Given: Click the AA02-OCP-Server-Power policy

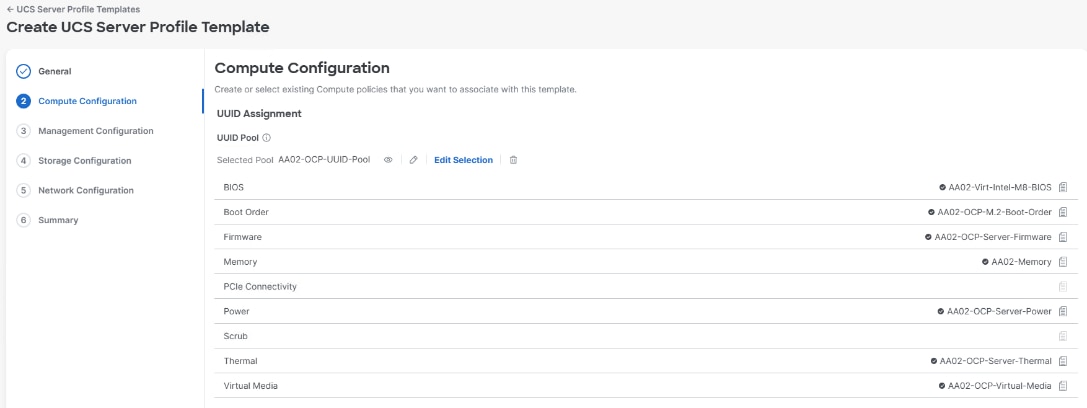Looking at the screenshot, I should pyautogui.click(x=999, y=312).
